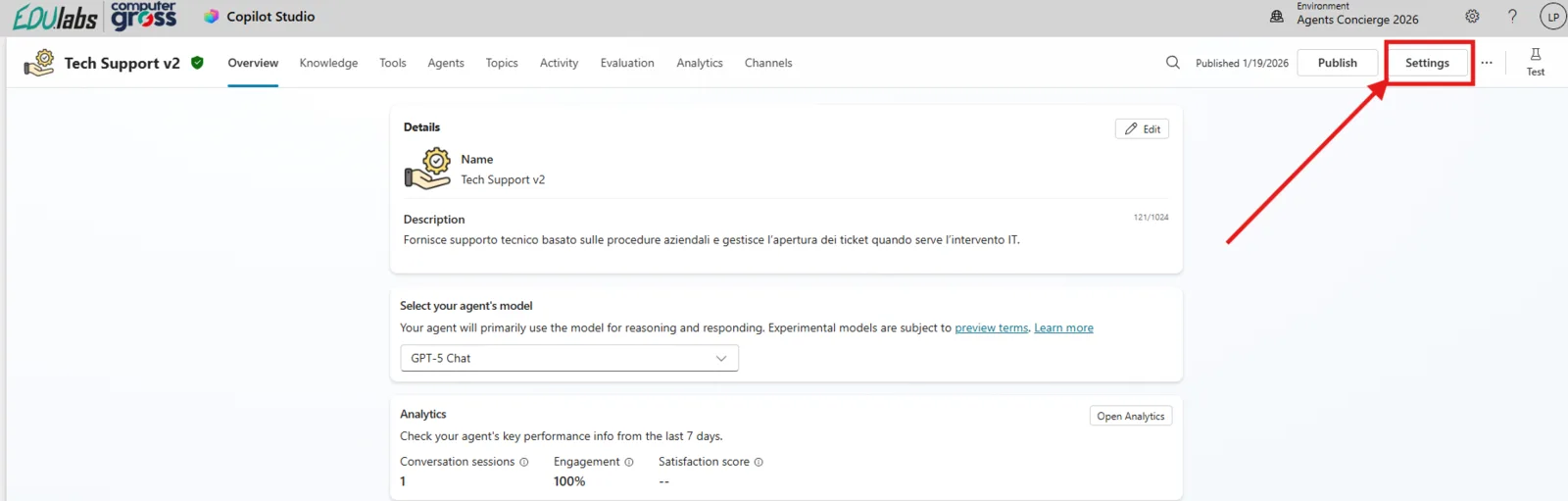Image resolution: width=1568 pixels, height=501 pixels.
Task: Click the Conversation sessions info icon
Action: 524,463
